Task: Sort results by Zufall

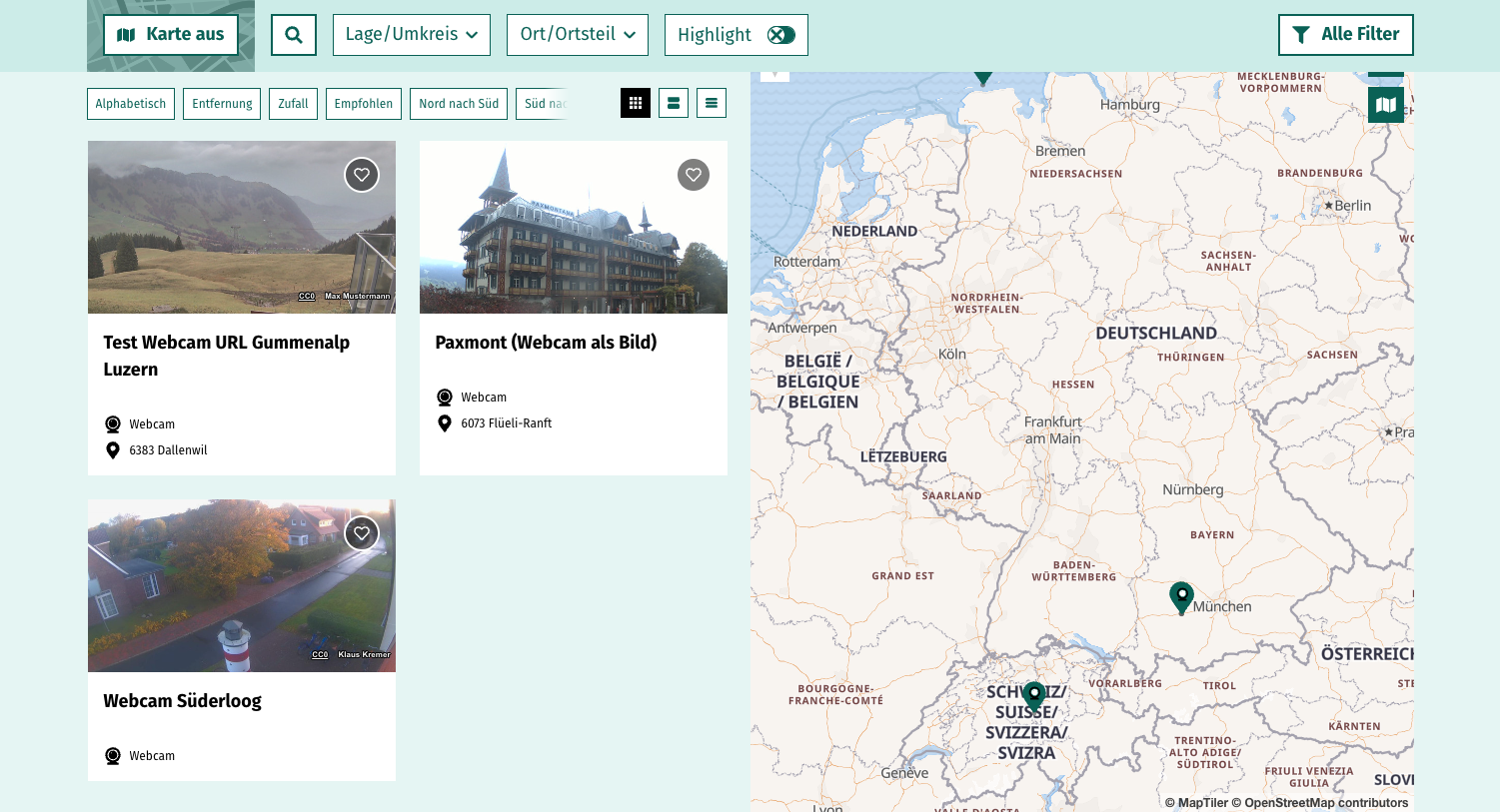Action: [x=293, y=104]
